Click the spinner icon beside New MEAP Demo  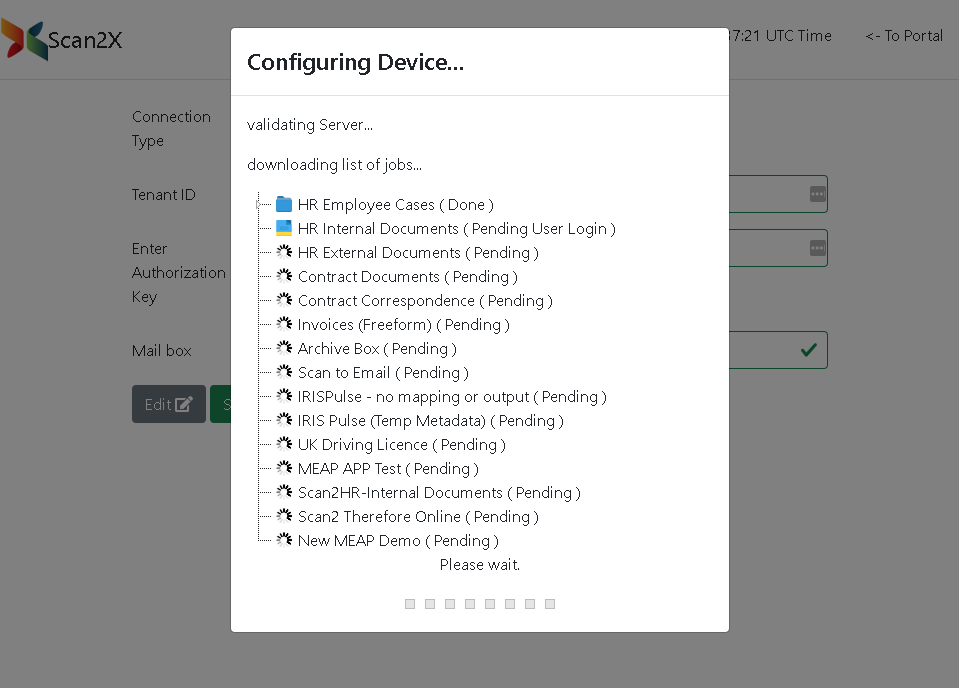[284, 540]
